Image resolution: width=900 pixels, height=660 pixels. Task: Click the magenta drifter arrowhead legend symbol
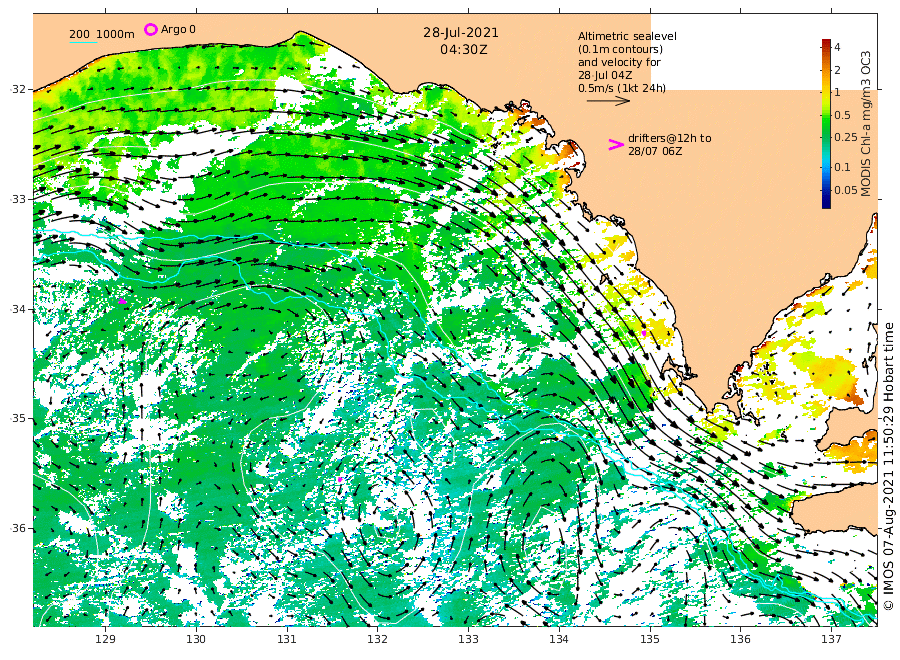point(616,145)
